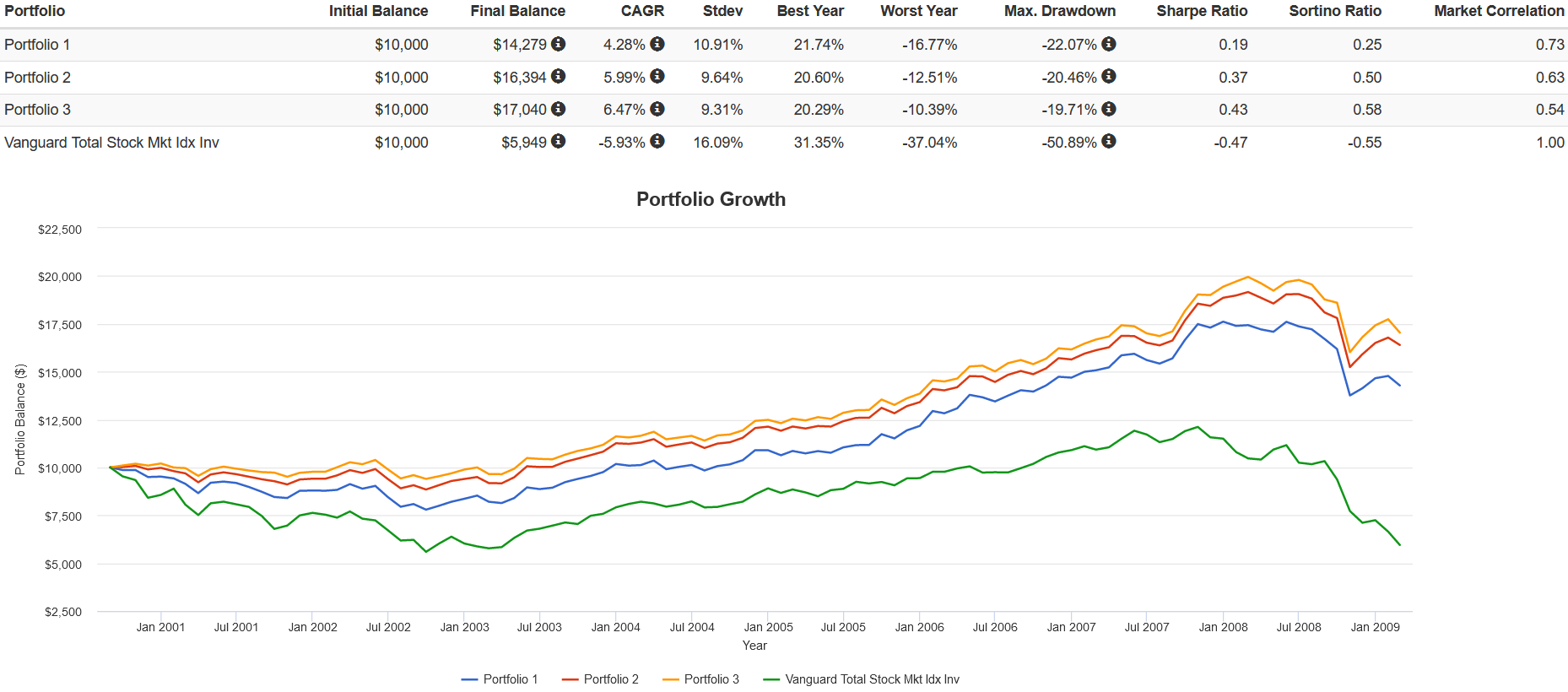Image resolution: width=1568 pixels, height=692 pixels.
Task: Click info icon beside Portfolio 3 CAGR
Action: [x=657, y=109]
